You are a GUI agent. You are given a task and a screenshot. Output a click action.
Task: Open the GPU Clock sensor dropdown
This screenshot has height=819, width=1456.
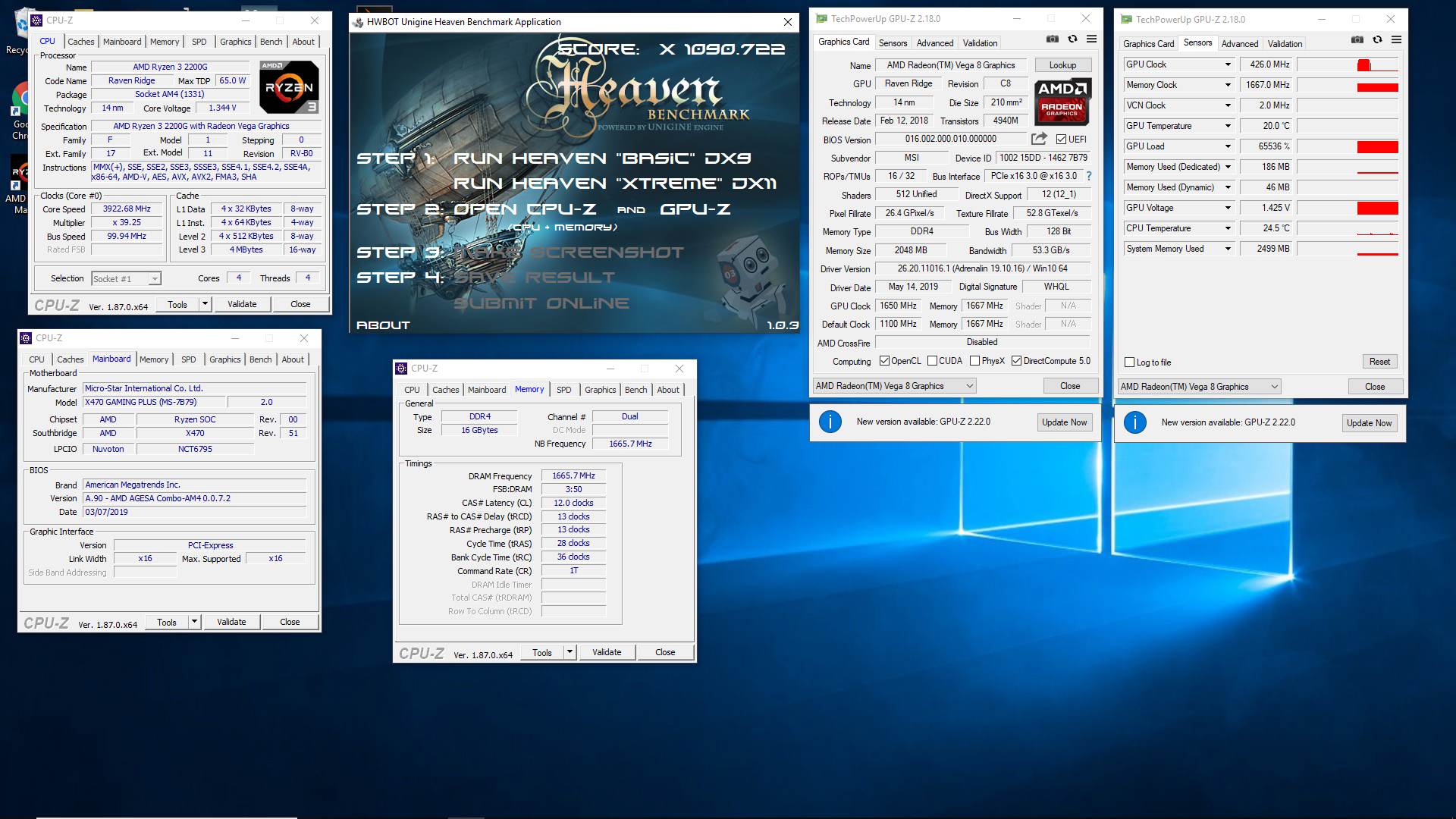[x=1228, y=64]
